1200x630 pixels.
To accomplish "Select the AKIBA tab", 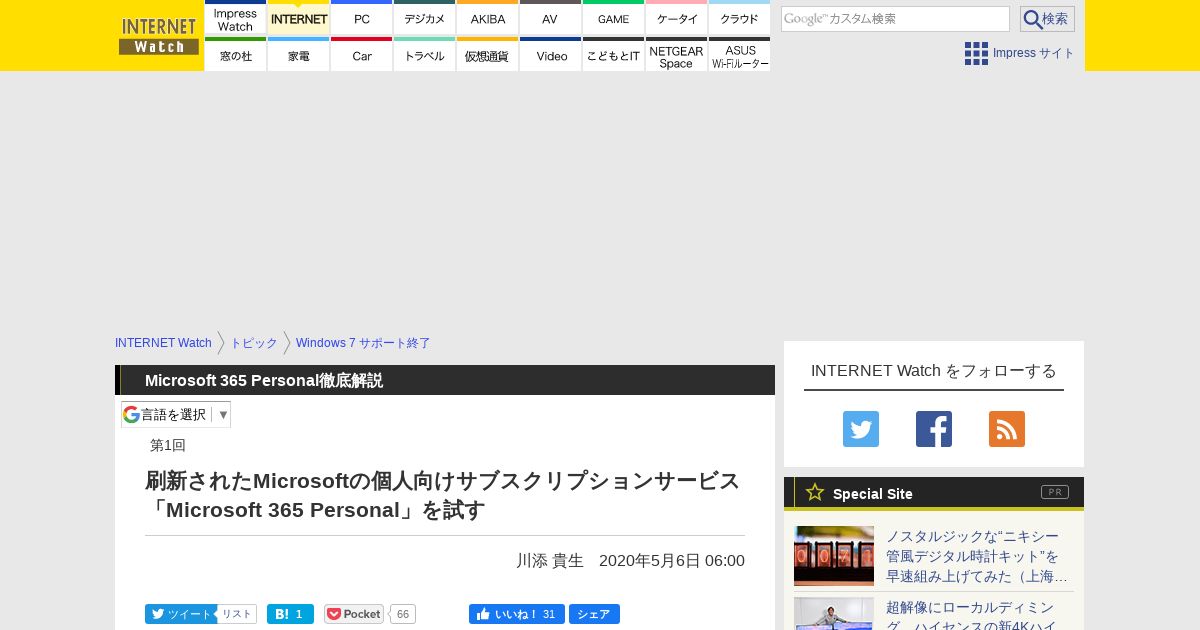I will [487, 18].
